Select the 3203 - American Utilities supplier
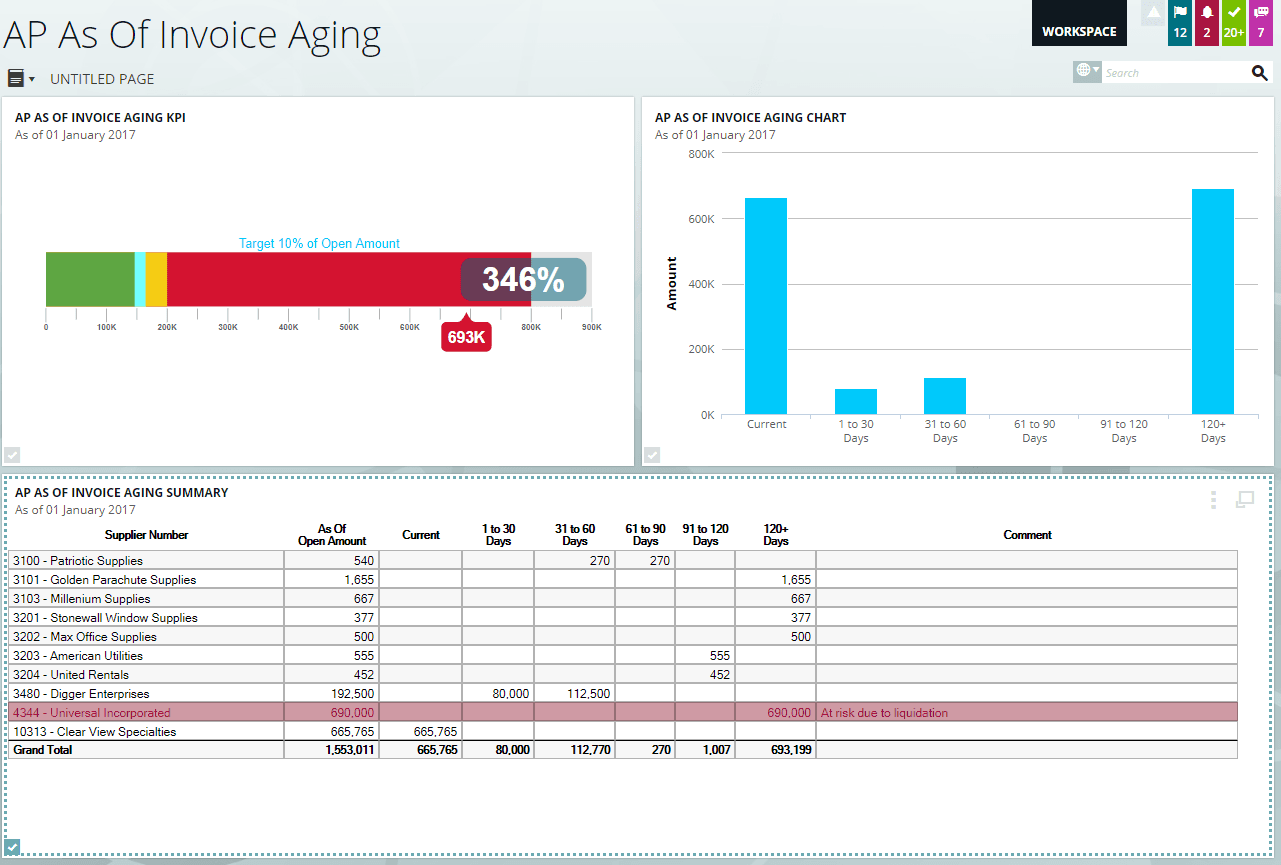Screen dimensions: 1281x865 78,656
